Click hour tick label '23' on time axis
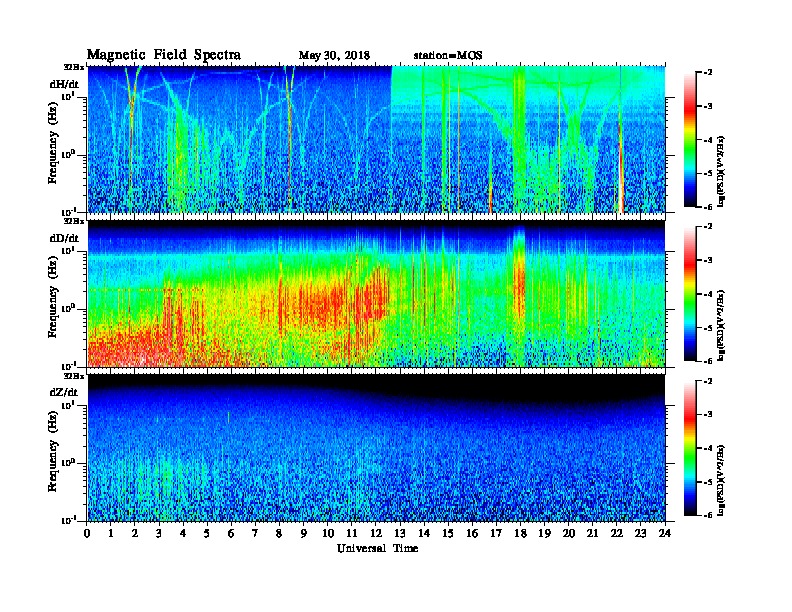This screenshot has height=612, width=792. pos(641,533)
